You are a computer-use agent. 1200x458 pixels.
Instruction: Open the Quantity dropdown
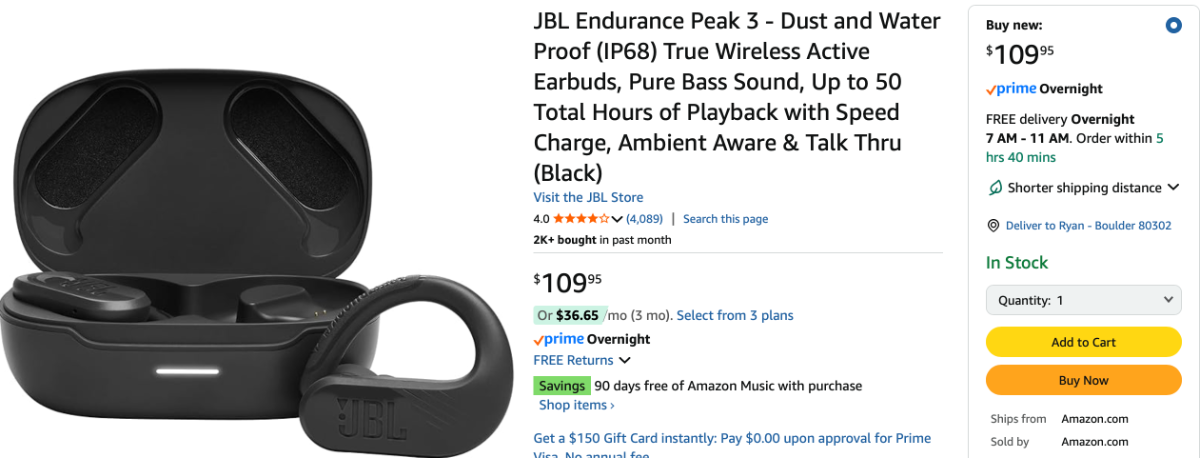(x=1084, y=300)
